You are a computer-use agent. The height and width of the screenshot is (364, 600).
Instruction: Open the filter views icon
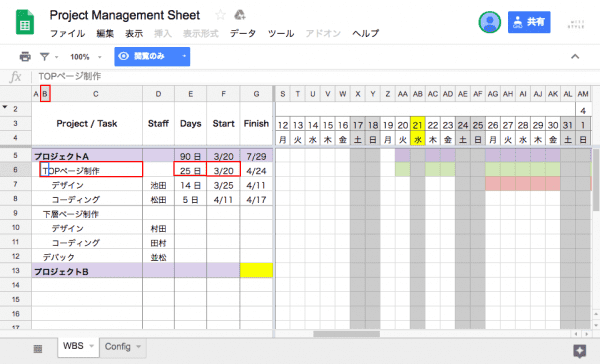click(x=45, y=57)
